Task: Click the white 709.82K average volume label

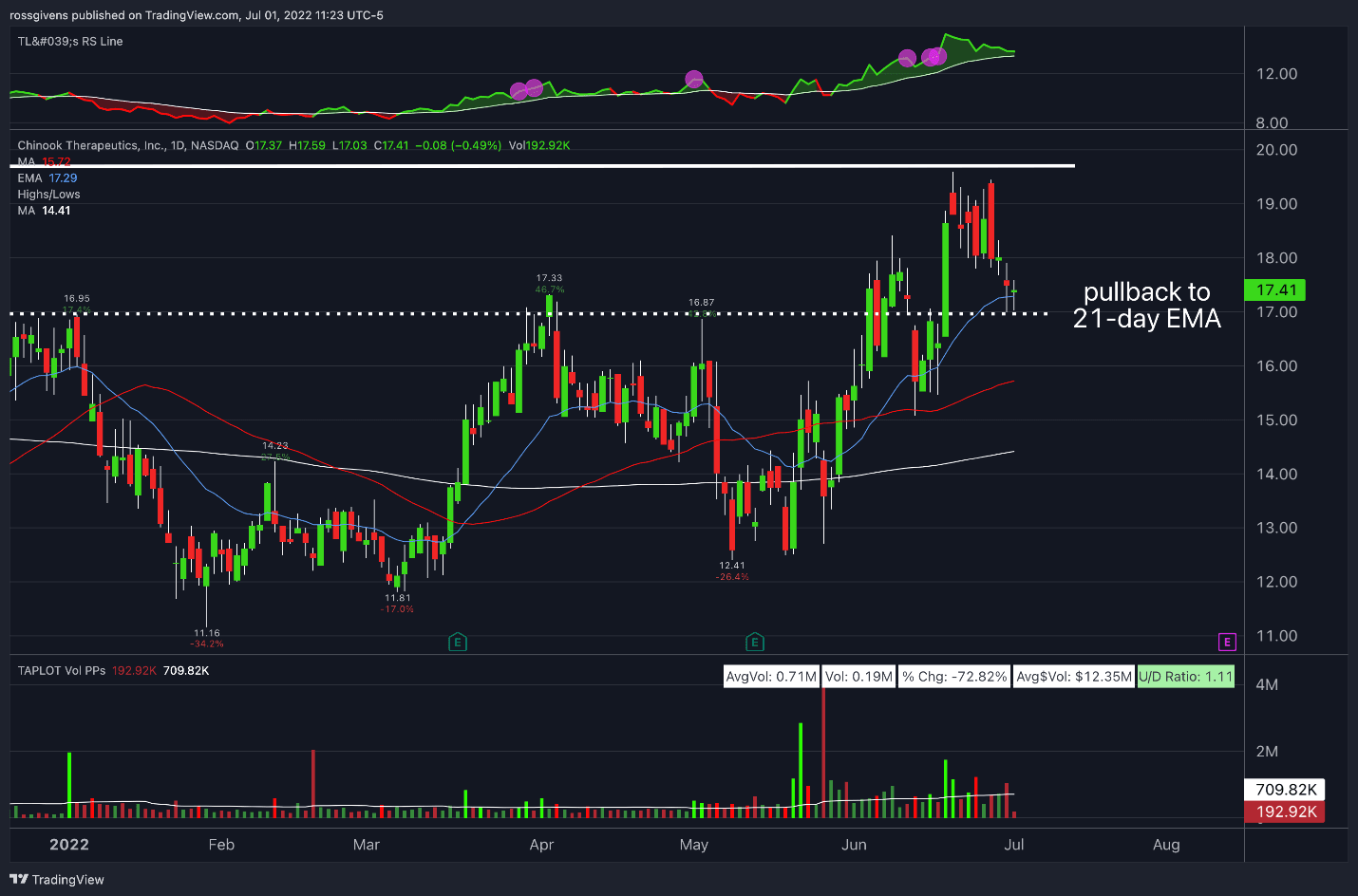Action: (x=1284, y=789)
